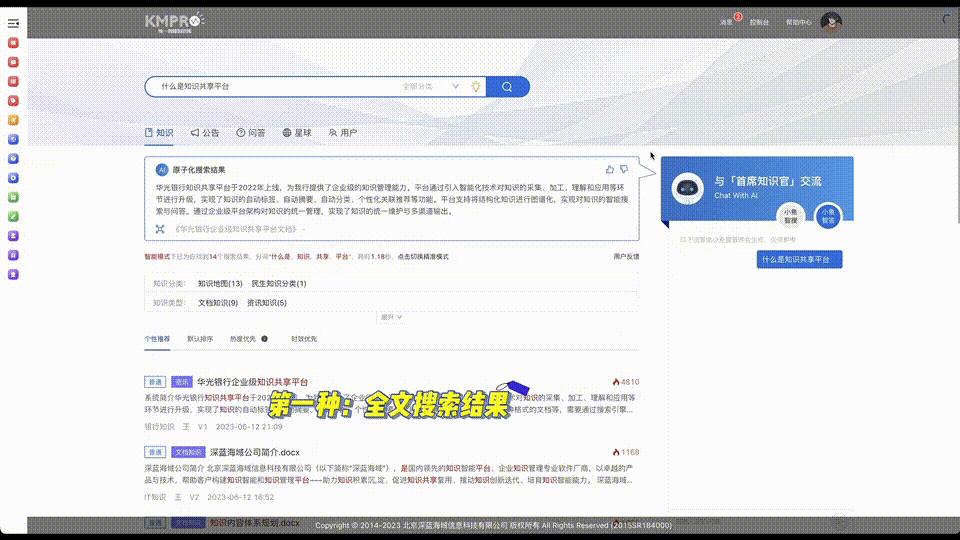The height and width of the screenshot is (540, 960).
Task: Click the 普通 tag on 华光银行 result
Action: (156, 382)
